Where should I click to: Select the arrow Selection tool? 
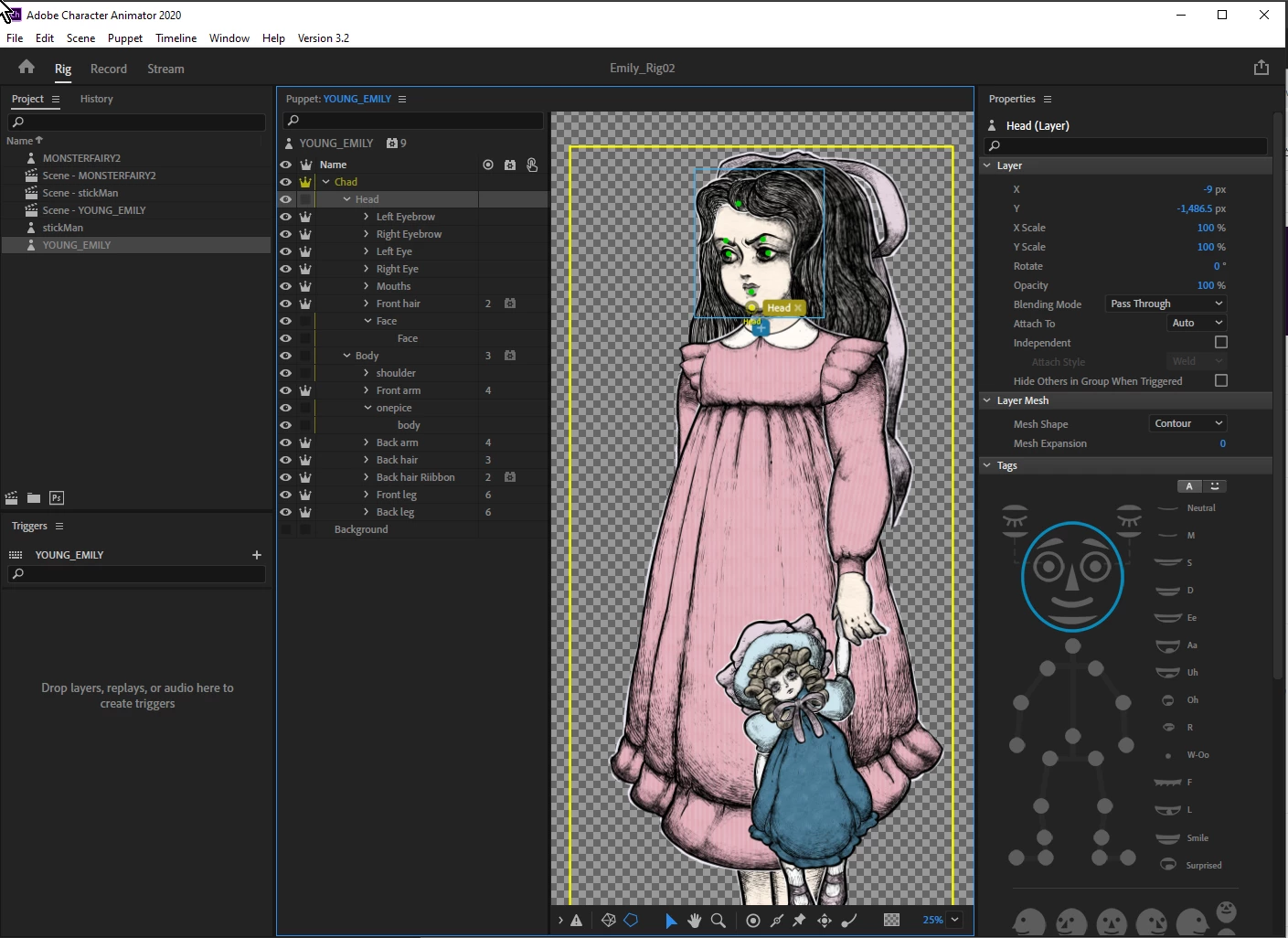(671, 921)
